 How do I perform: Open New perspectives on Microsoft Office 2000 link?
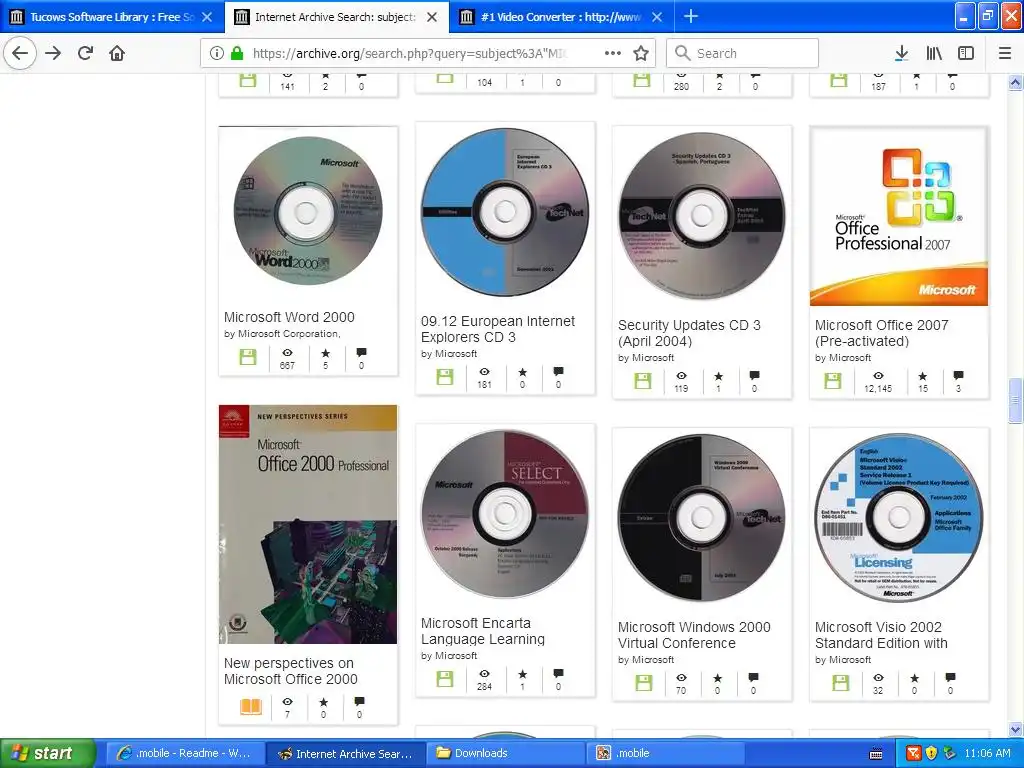tap(291, 671)
